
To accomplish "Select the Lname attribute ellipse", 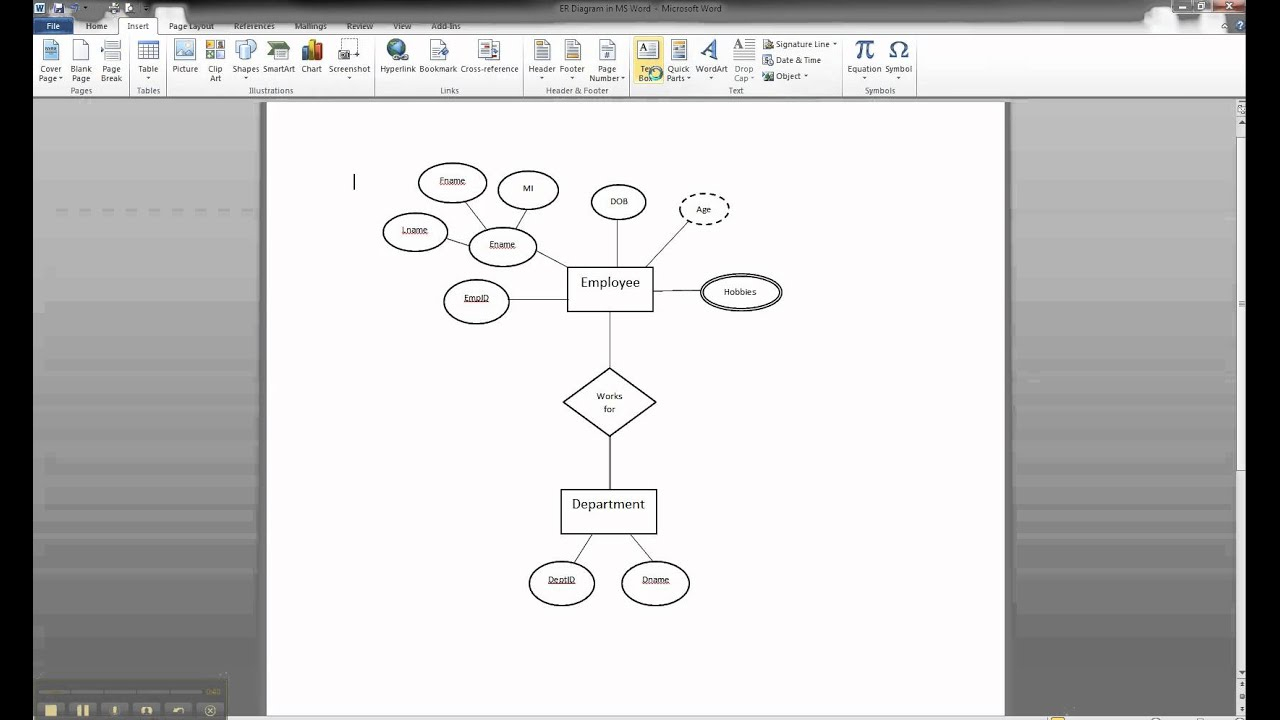I will (x=415, y=231).
